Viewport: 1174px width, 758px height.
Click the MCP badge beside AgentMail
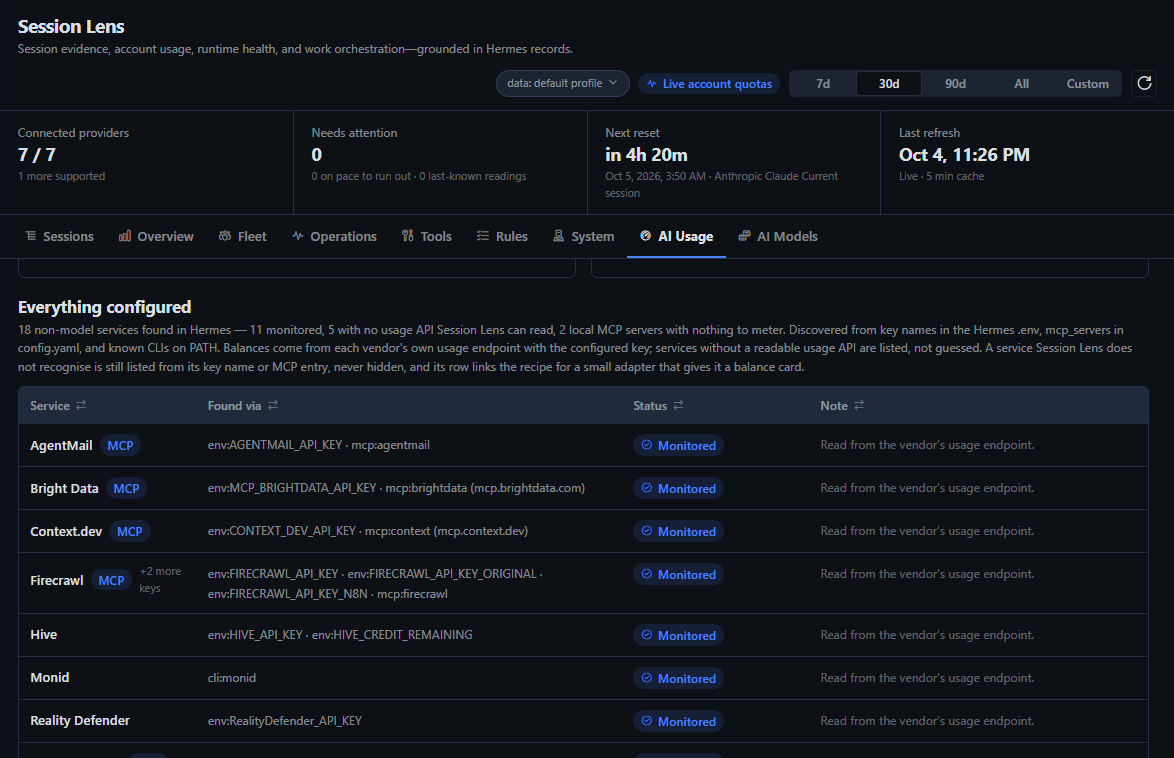[x=120, y=446]
